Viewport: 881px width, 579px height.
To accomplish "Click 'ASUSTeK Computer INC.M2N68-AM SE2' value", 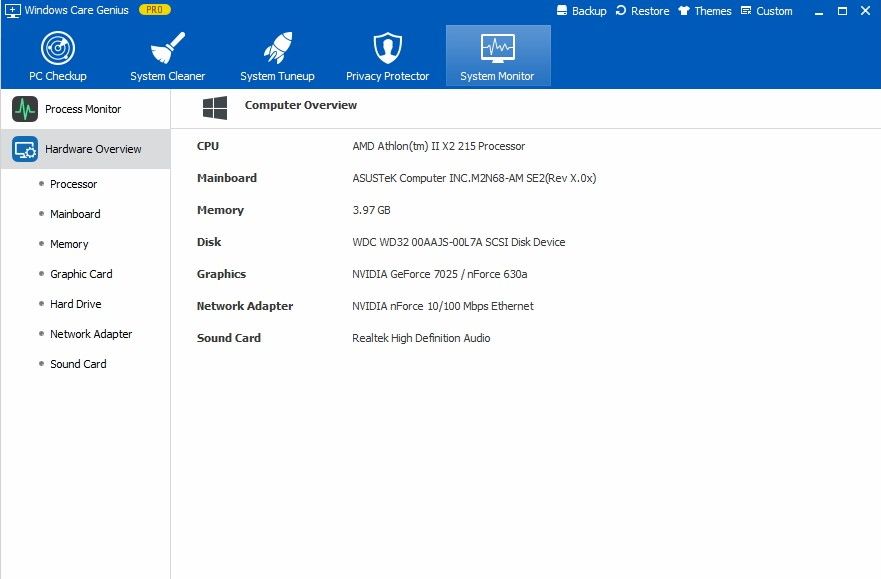I will pyautogui.click(x=474, y=178).
